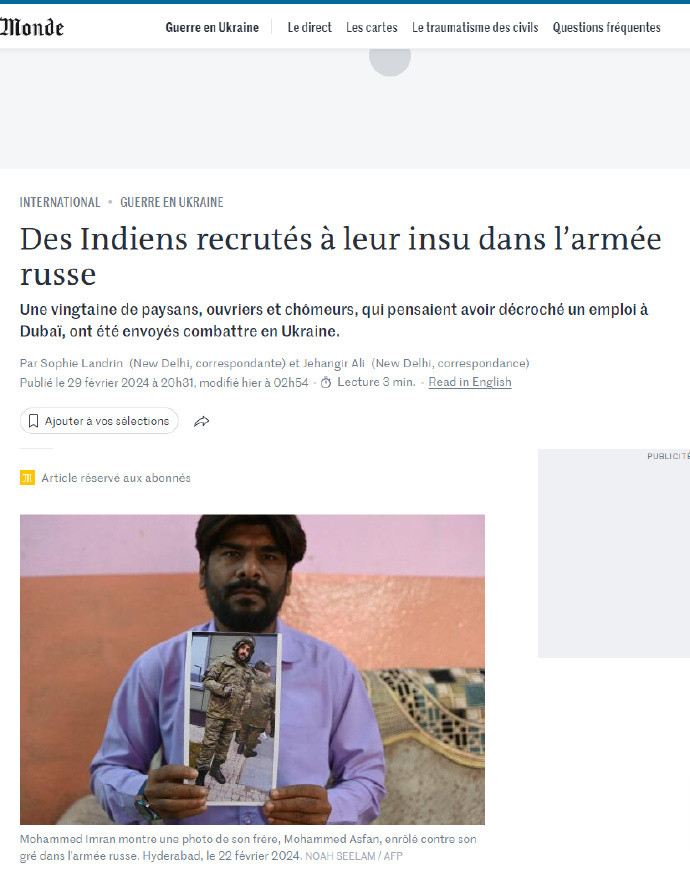Click author name Jehangir Ali

coord(334,363)
